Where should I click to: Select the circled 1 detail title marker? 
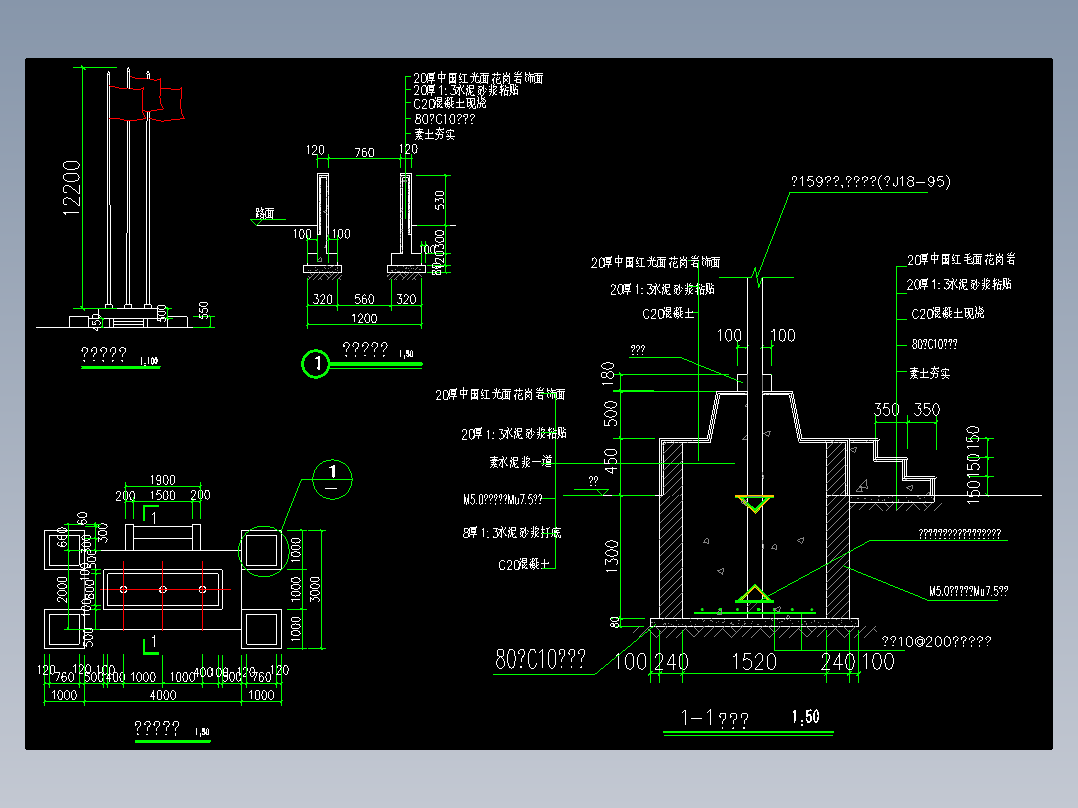click(316, 363)
